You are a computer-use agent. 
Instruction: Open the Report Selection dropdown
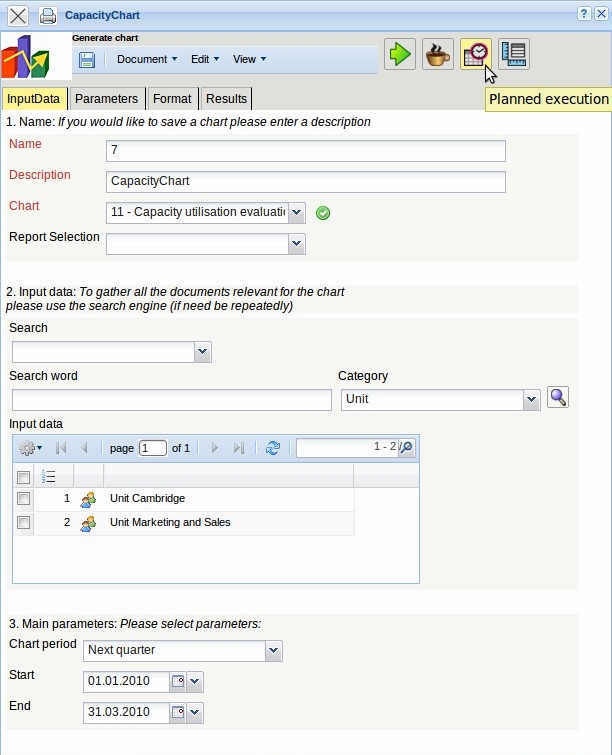pos(296,243)
